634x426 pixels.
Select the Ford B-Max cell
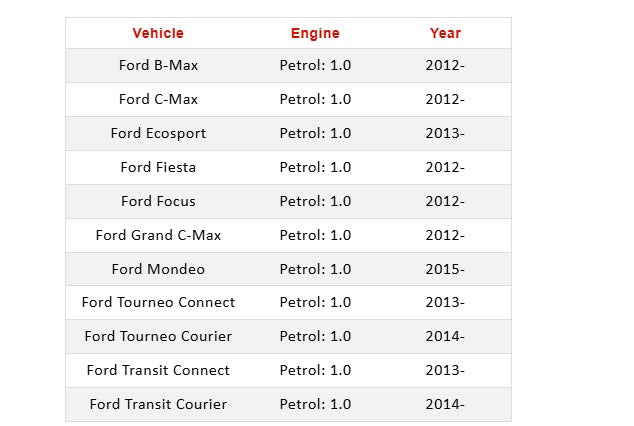(x=158, y=65)
